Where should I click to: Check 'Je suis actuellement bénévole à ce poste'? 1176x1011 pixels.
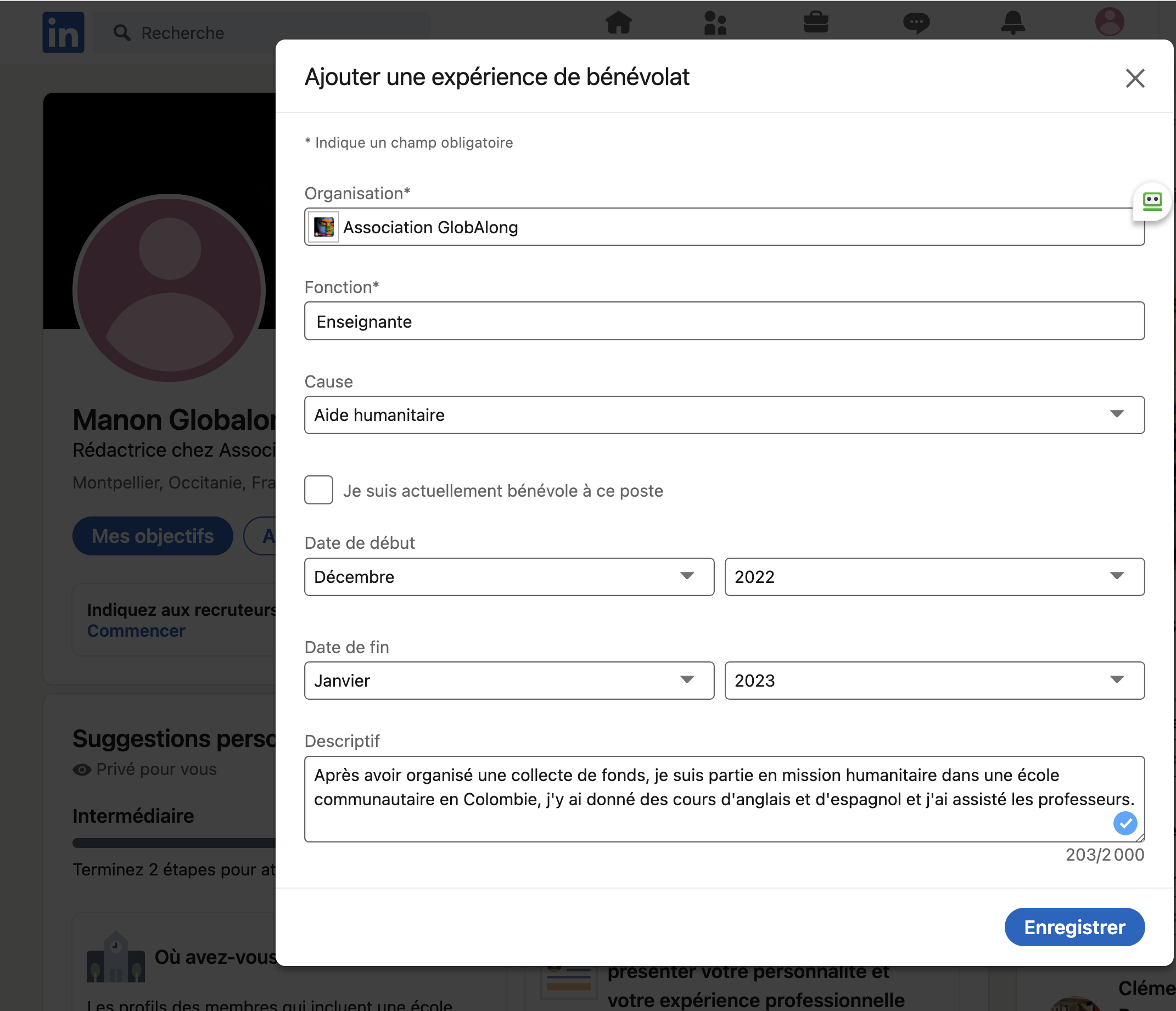(x=318, y=490)
